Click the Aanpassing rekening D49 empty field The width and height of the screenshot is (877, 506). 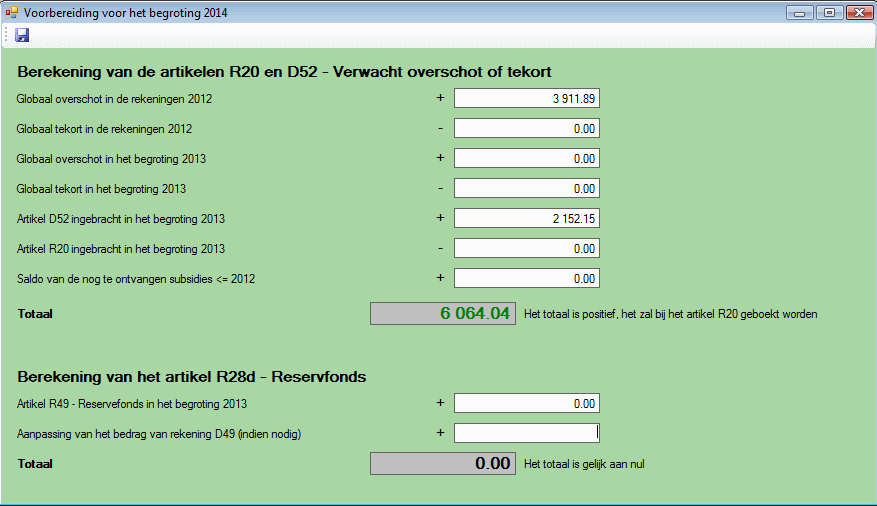tap(527, 433)
